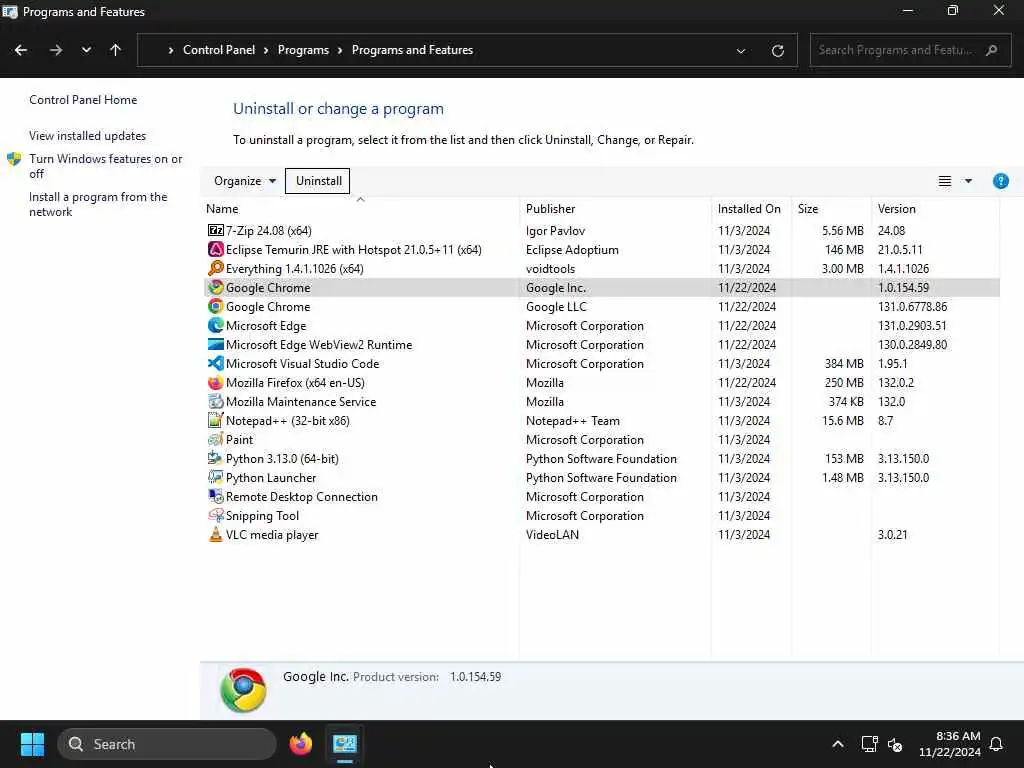Click the Python Launcher icon
1024x768 pixels.
click(x=216, y=477)
